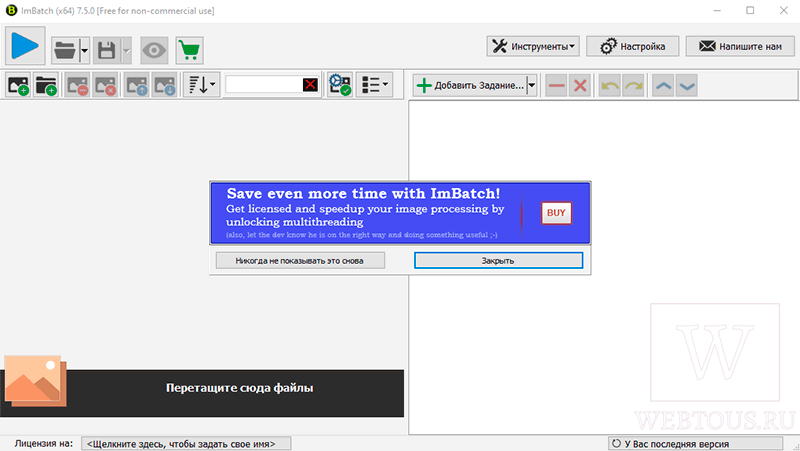
Task: Click the open folder icon in the top toolbar
Action: pyautogui.click(x=65, y=50)
